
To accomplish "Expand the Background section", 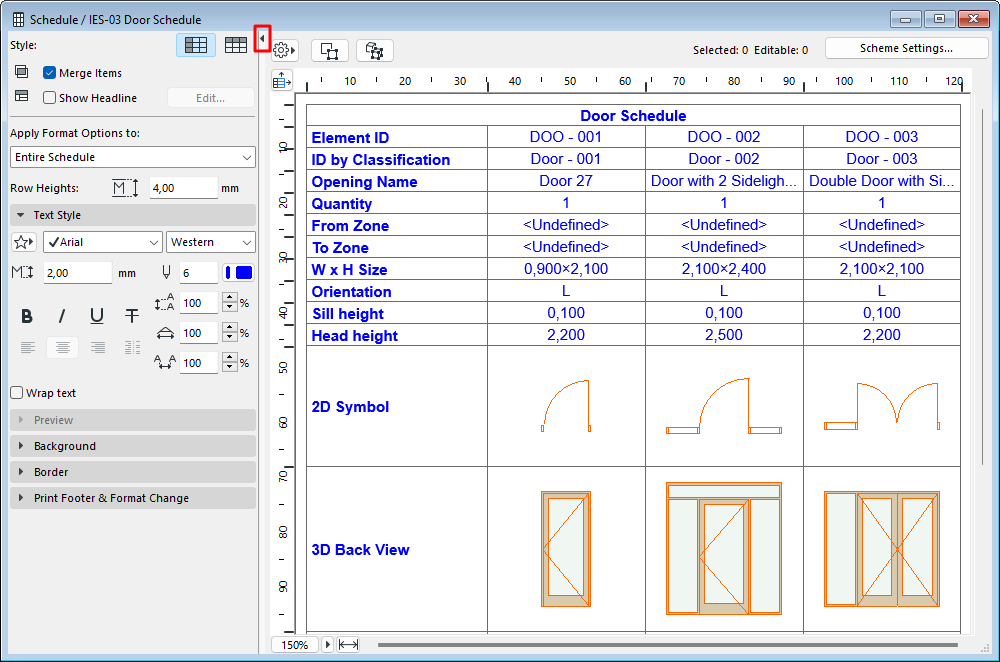I will tap(65, 446).
